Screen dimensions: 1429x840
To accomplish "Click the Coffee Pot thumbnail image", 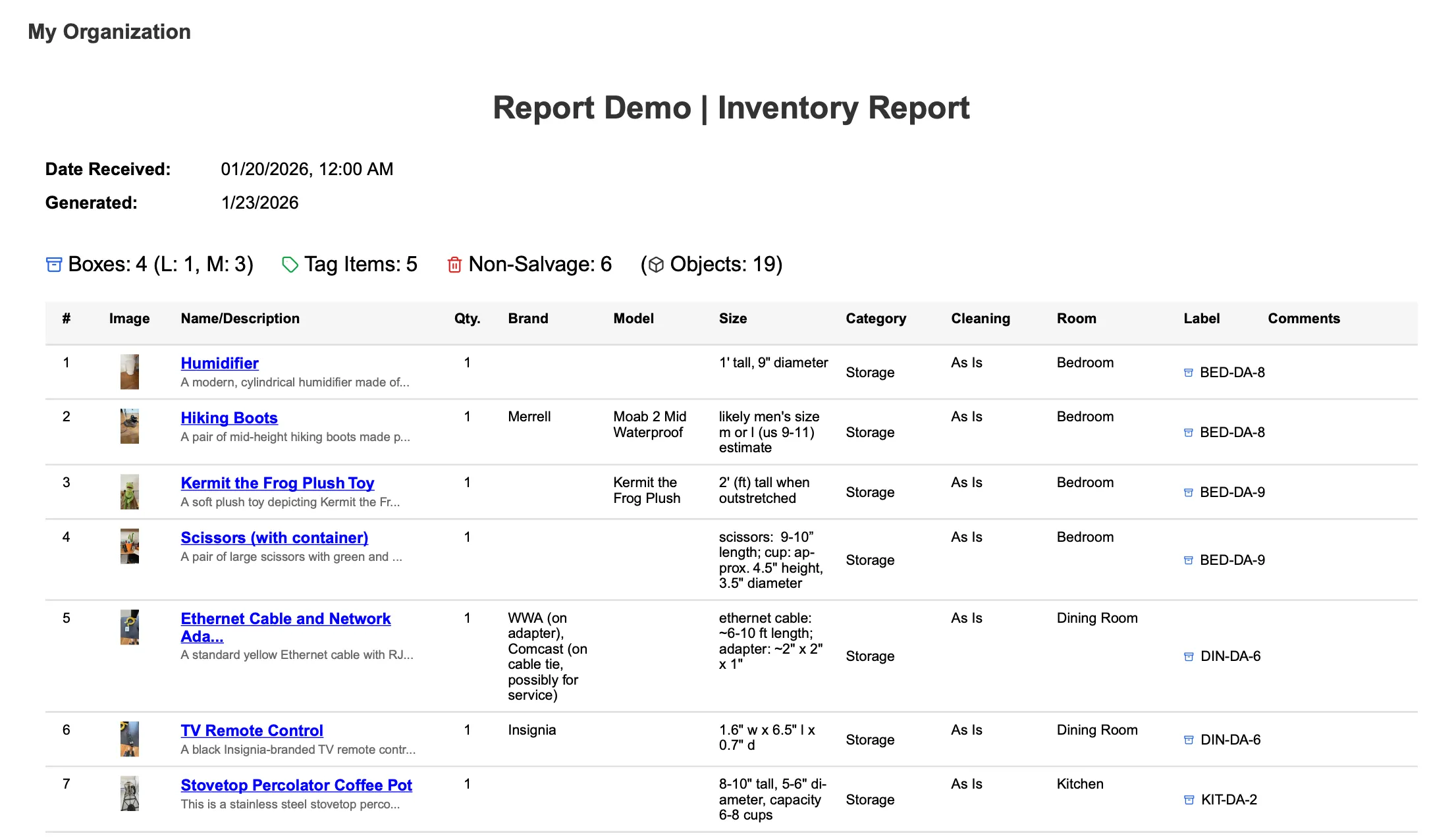I will click(130, 793).
